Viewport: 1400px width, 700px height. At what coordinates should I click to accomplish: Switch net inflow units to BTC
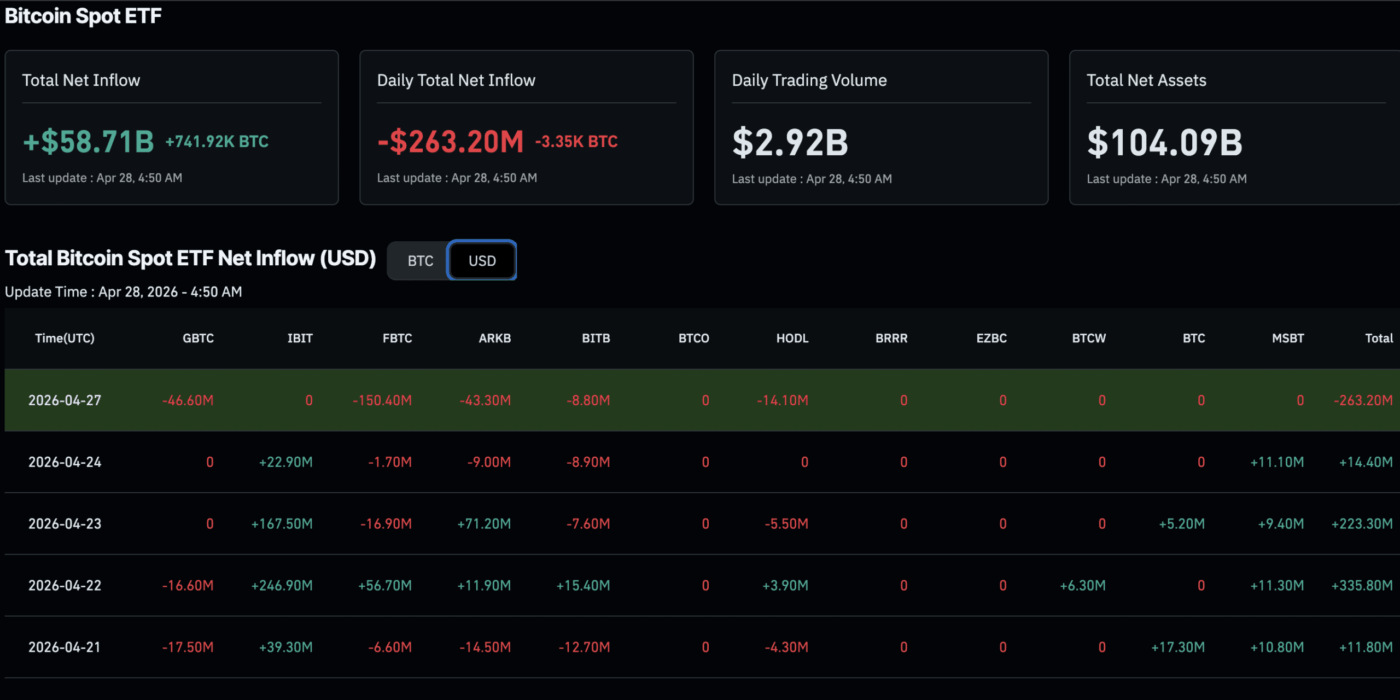pos(420,261)
